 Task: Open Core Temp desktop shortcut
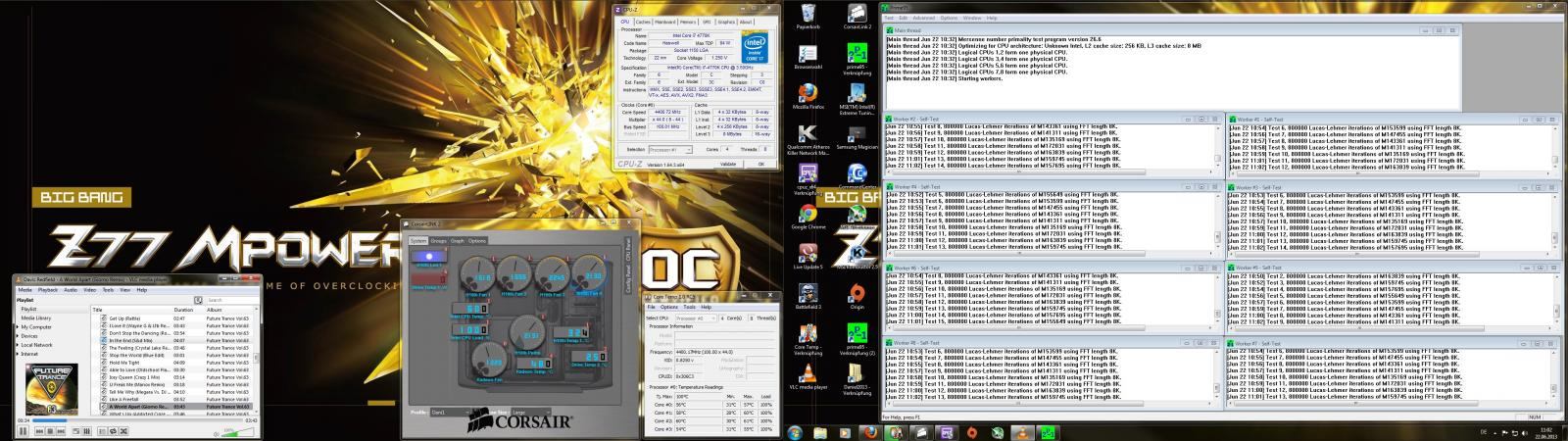[x=808, y=338]
